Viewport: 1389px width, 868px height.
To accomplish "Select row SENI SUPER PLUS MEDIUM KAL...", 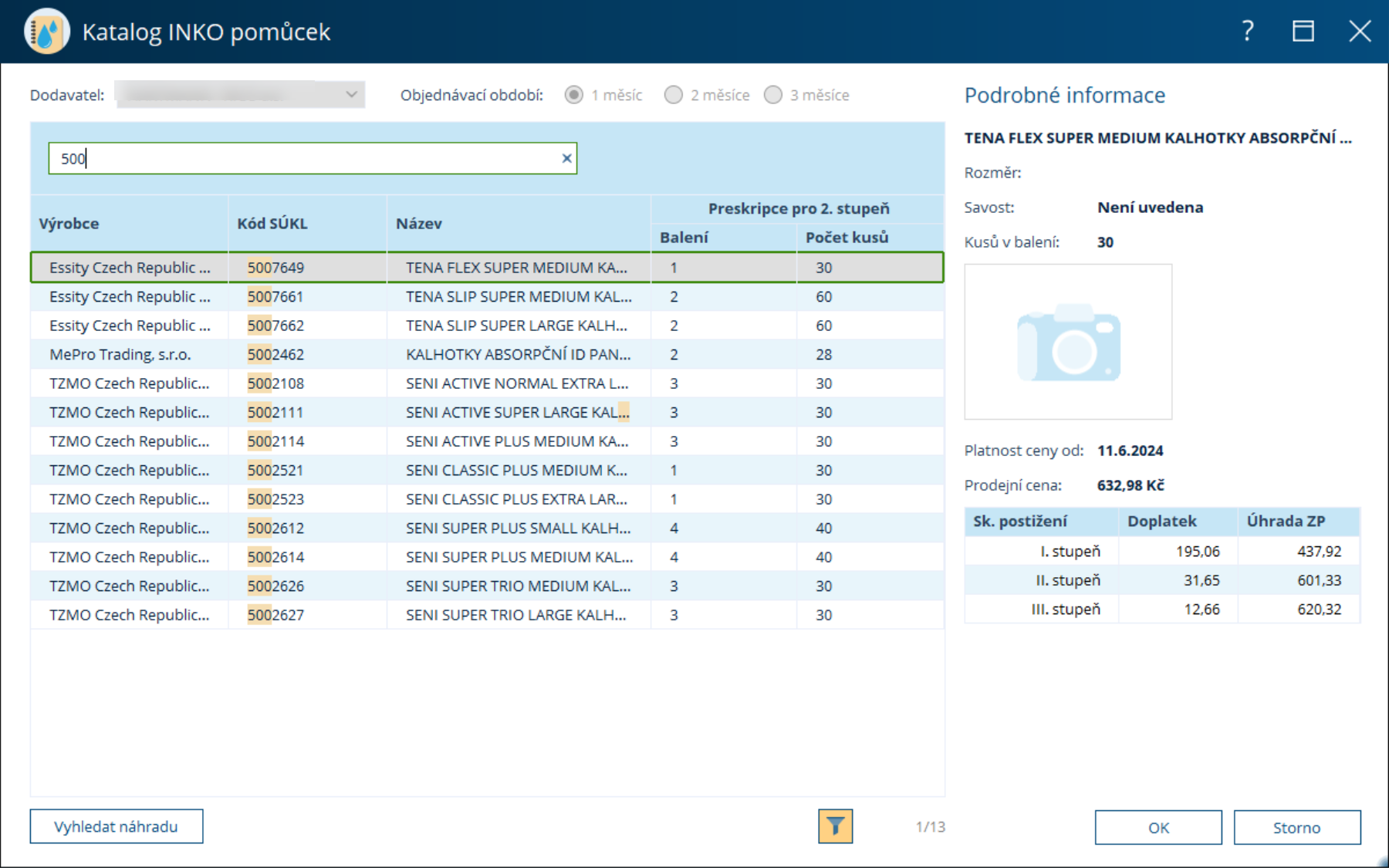I will click(487, 557).
